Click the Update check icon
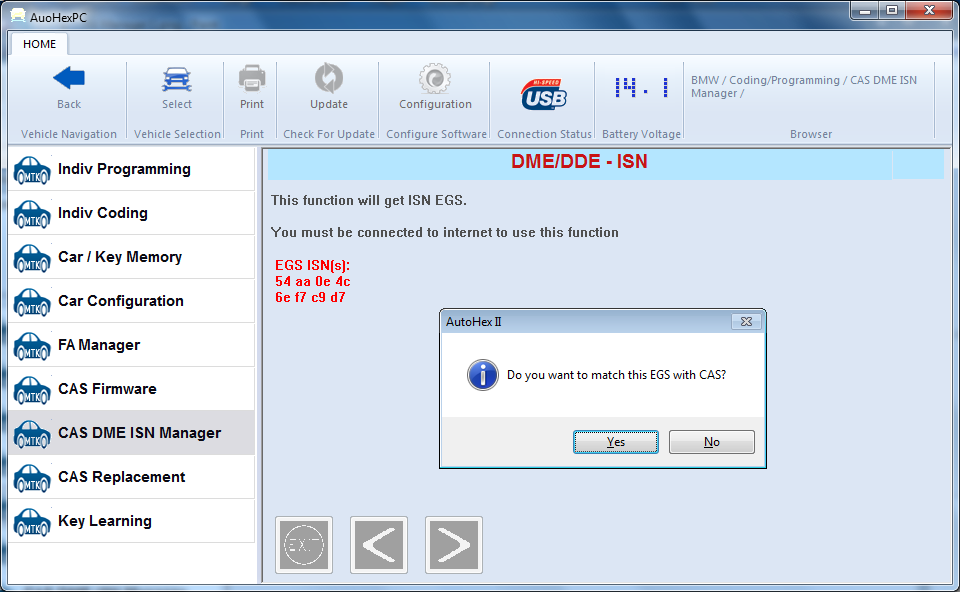The image size is (960, 592). [x=328, y=78]
